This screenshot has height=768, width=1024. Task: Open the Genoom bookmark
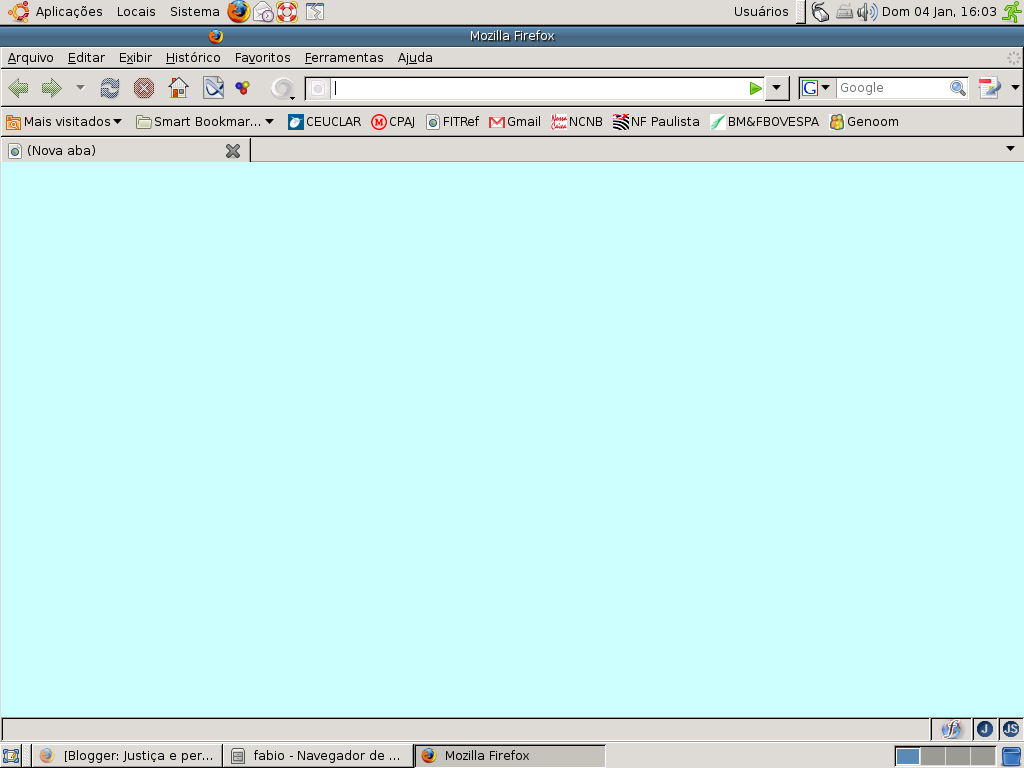click(x=864, y=121)
